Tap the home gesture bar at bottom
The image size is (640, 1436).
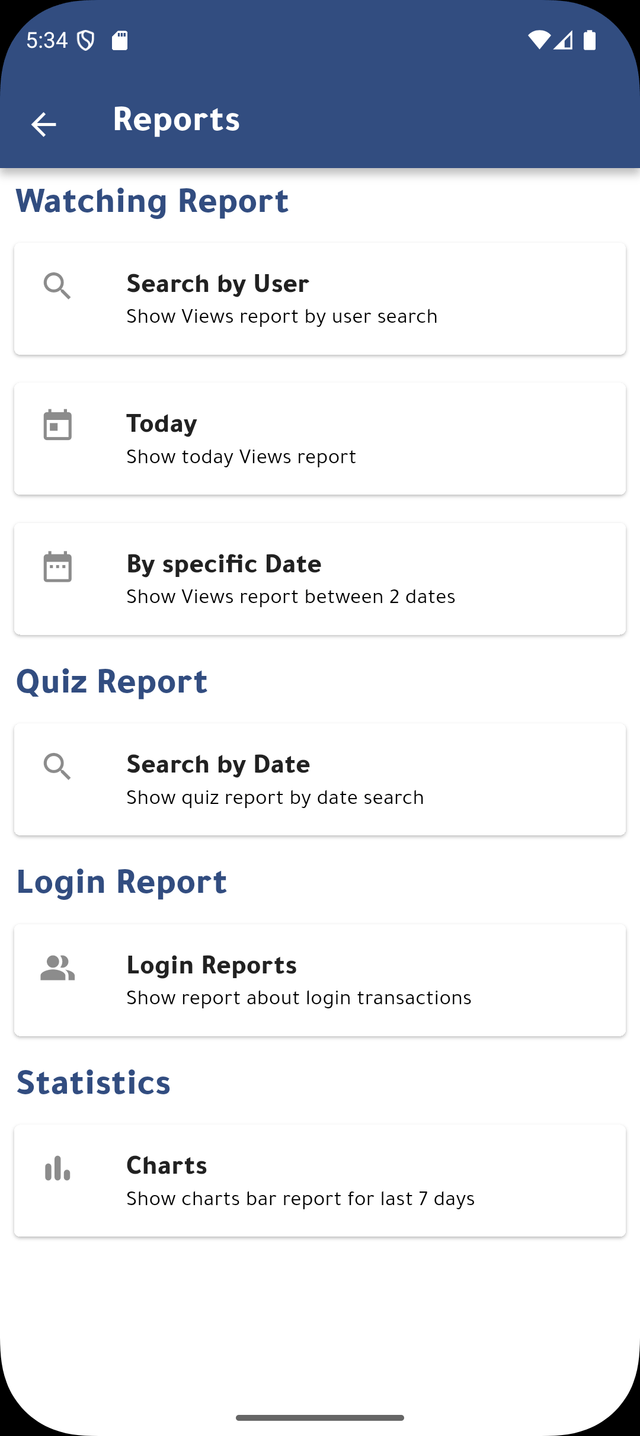point(320,1417)
